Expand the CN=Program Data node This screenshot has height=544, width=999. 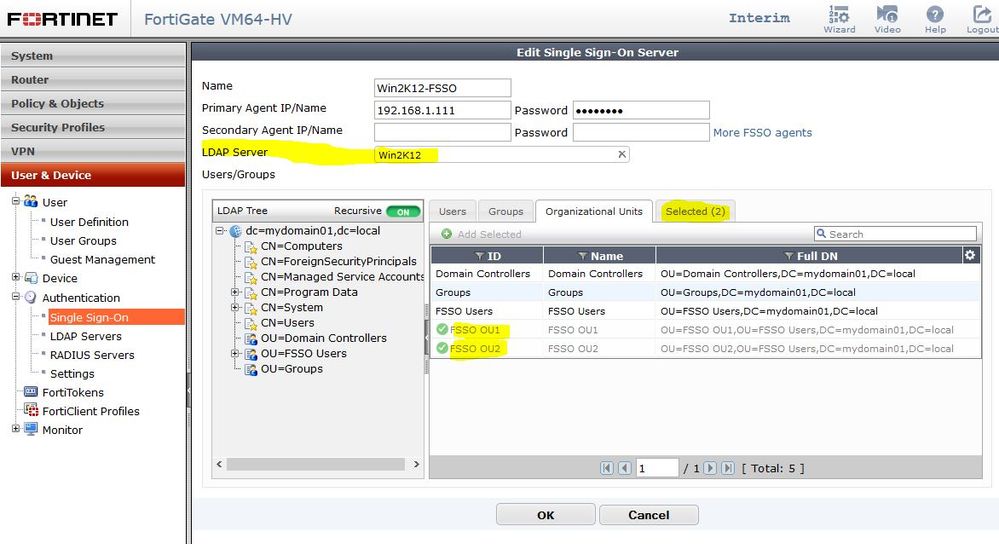click(235, 292)
